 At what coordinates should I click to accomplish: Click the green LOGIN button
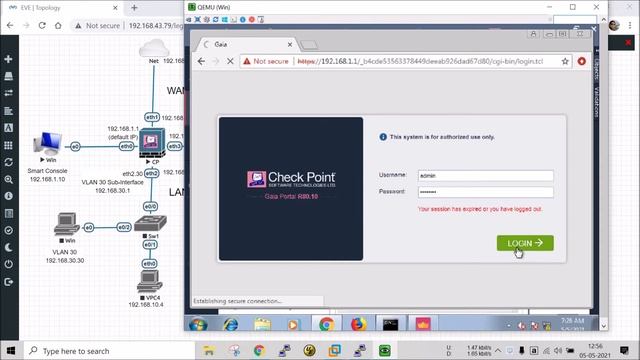(x=525, y=243)
